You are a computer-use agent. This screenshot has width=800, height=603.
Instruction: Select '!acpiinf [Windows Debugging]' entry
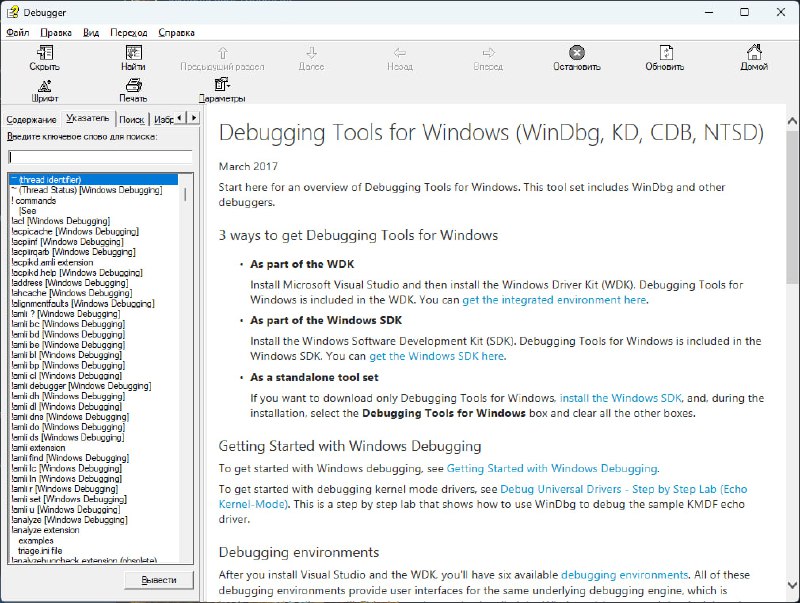67,241
